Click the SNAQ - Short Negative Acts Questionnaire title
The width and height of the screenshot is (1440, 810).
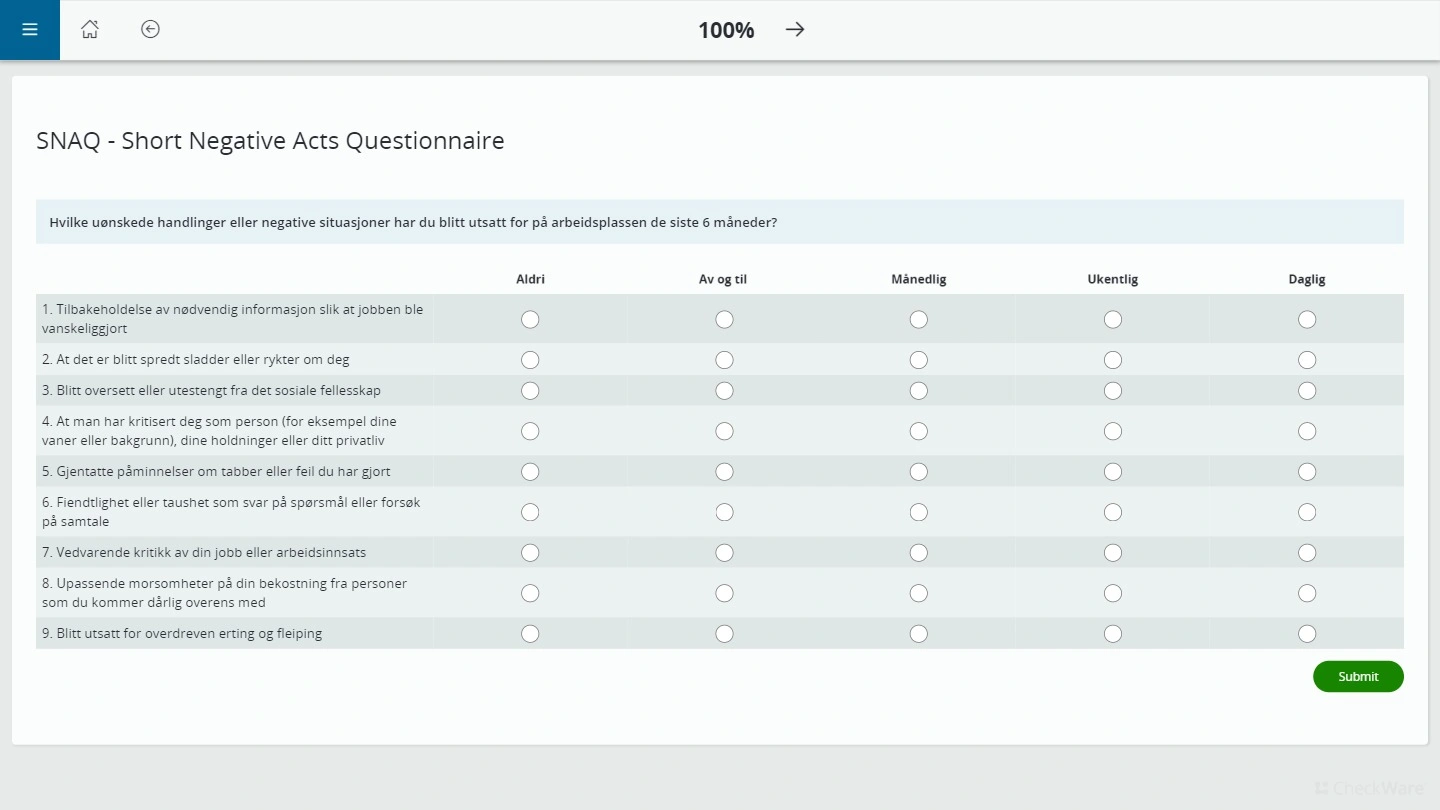(x=270, y=141)
